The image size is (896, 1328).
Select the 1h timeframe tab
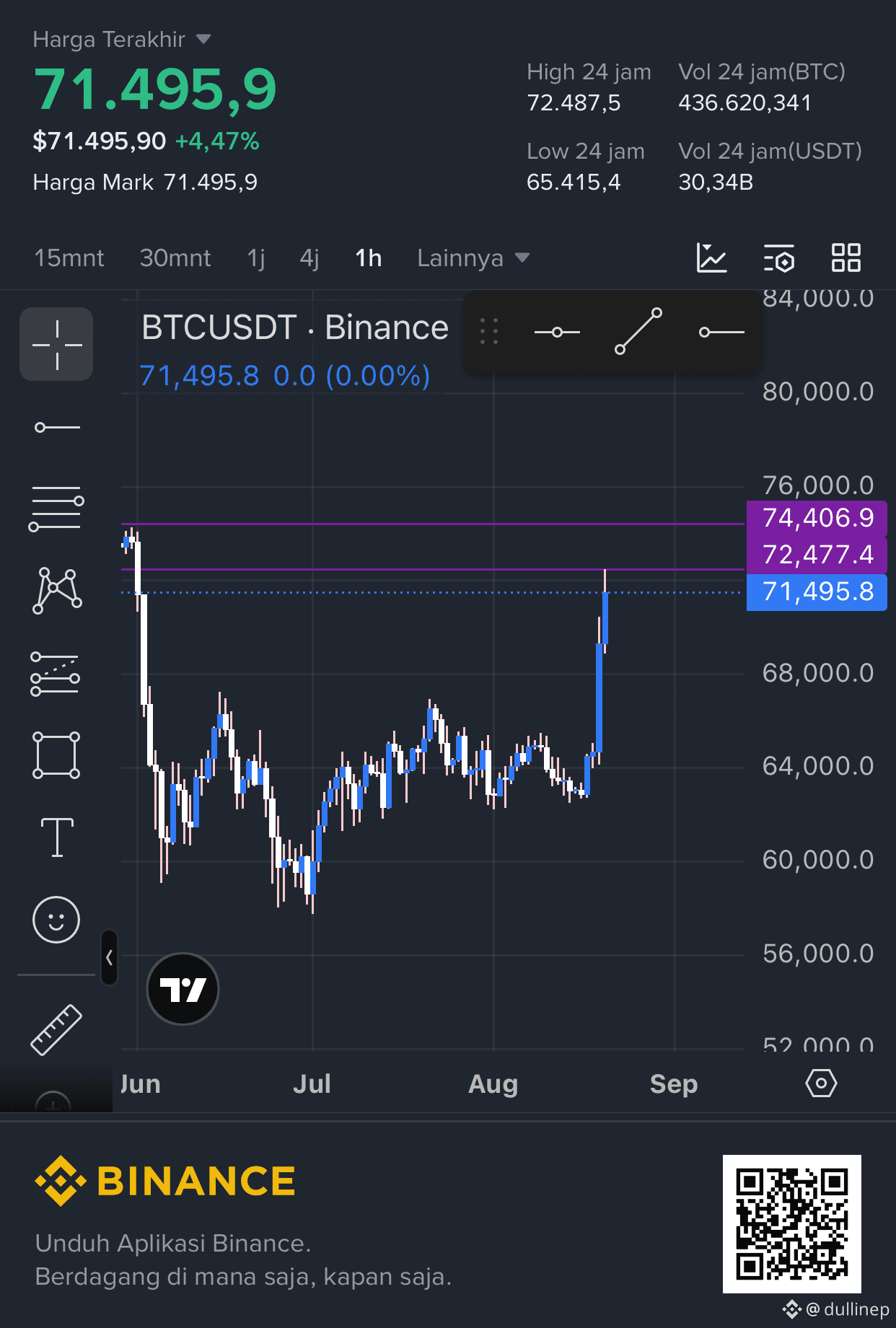[x=369, y=258]
